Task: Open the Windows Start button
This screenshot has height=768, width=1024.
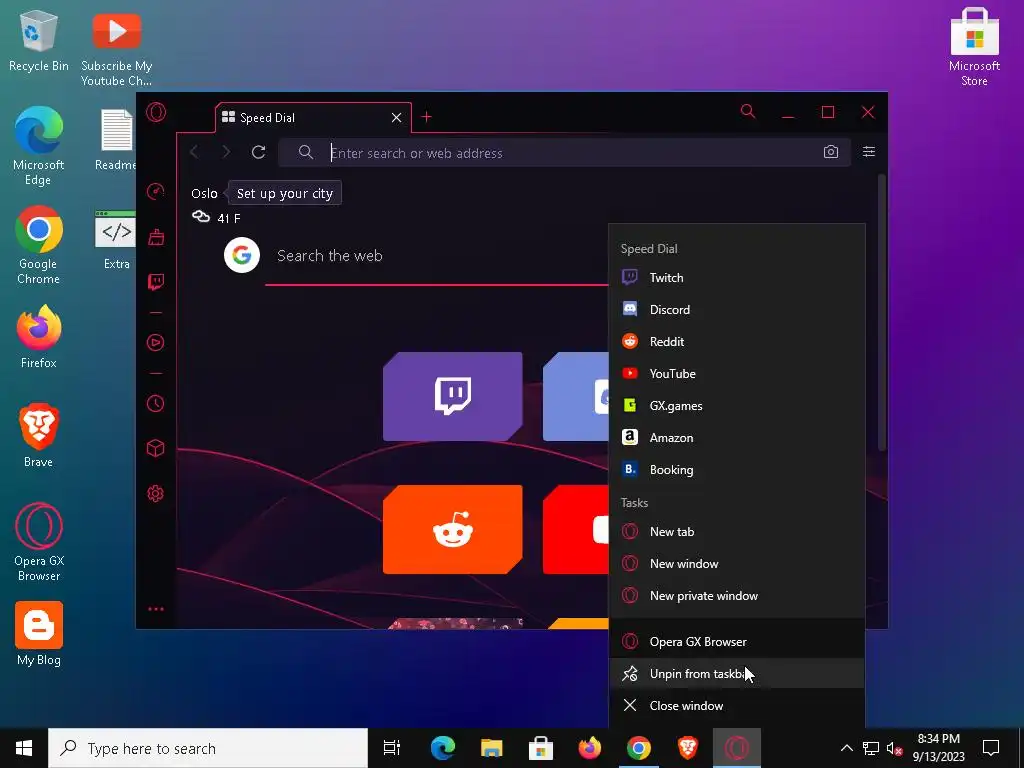Action: [24, 748]
